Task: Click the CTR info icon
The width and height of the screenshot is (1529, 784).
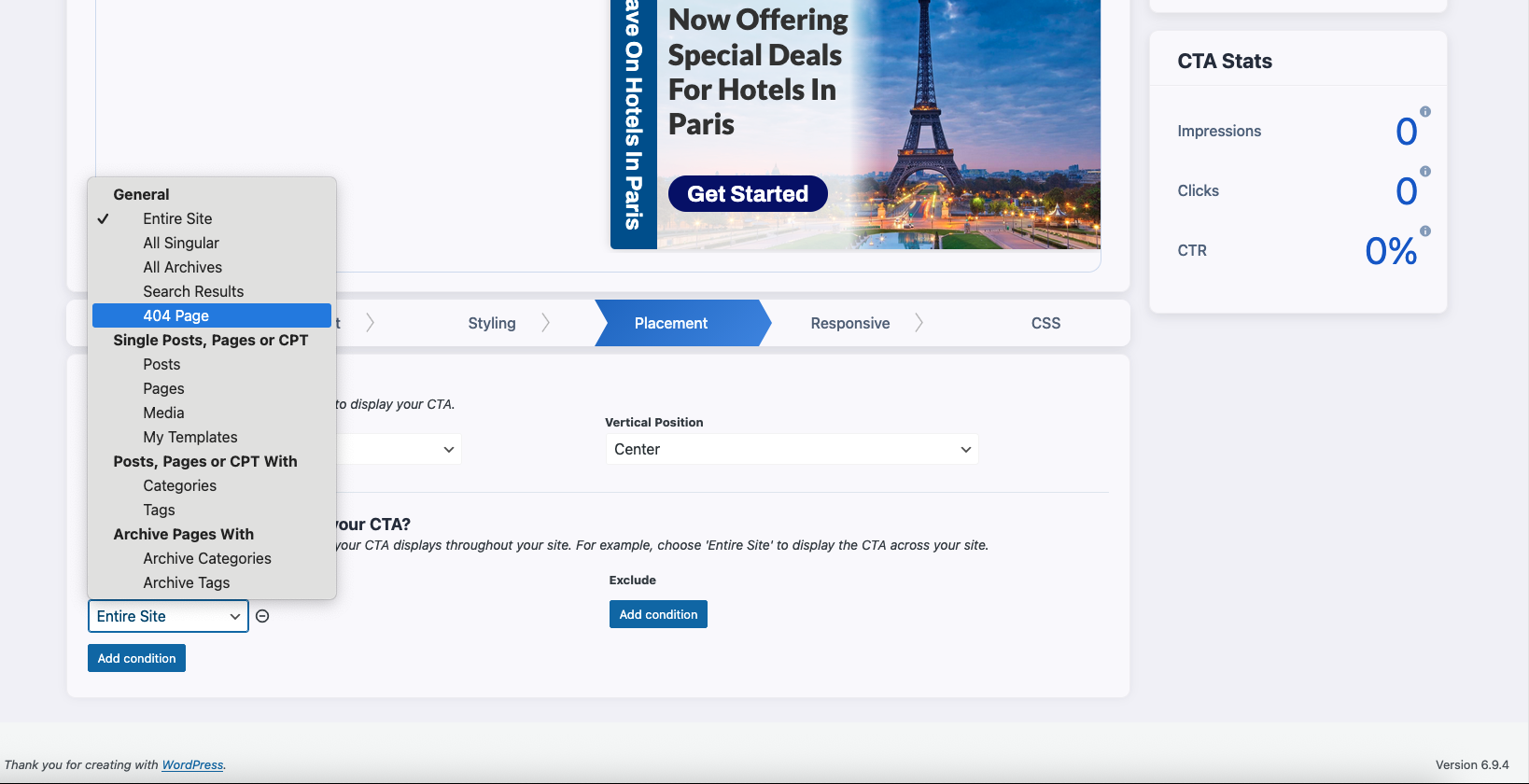Action: [1424, 231]
